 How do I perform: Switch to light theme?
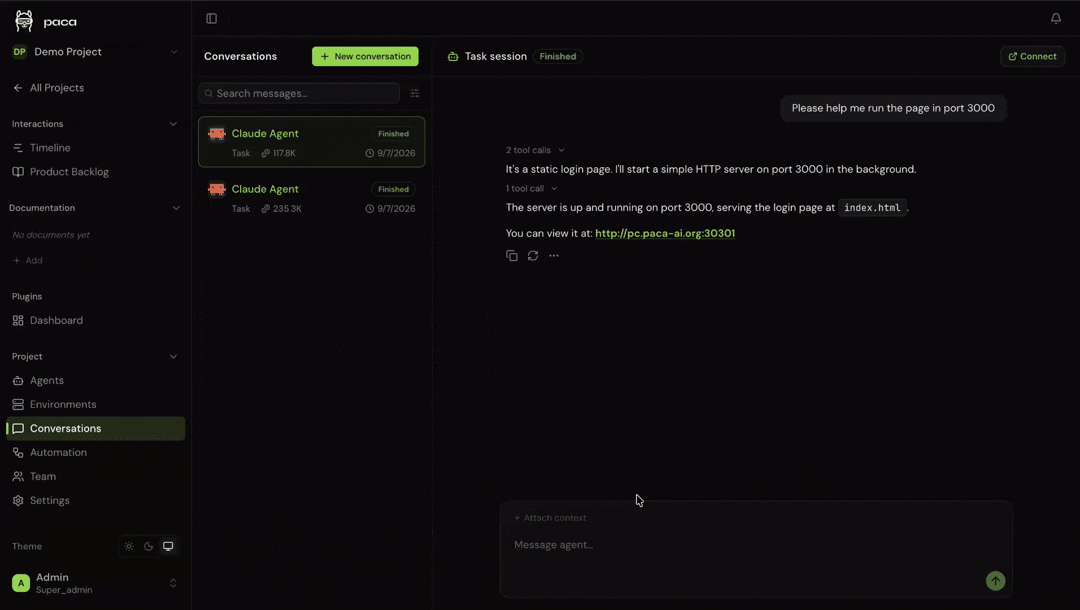click(x=129, y=546)
